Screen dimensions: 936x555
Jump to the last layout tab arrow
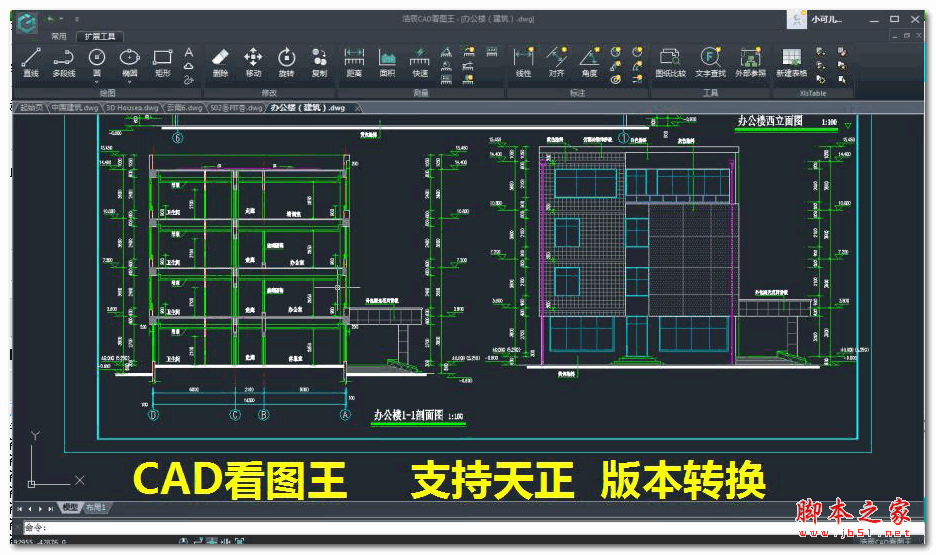pyautogui.click(x=50, y=509)
